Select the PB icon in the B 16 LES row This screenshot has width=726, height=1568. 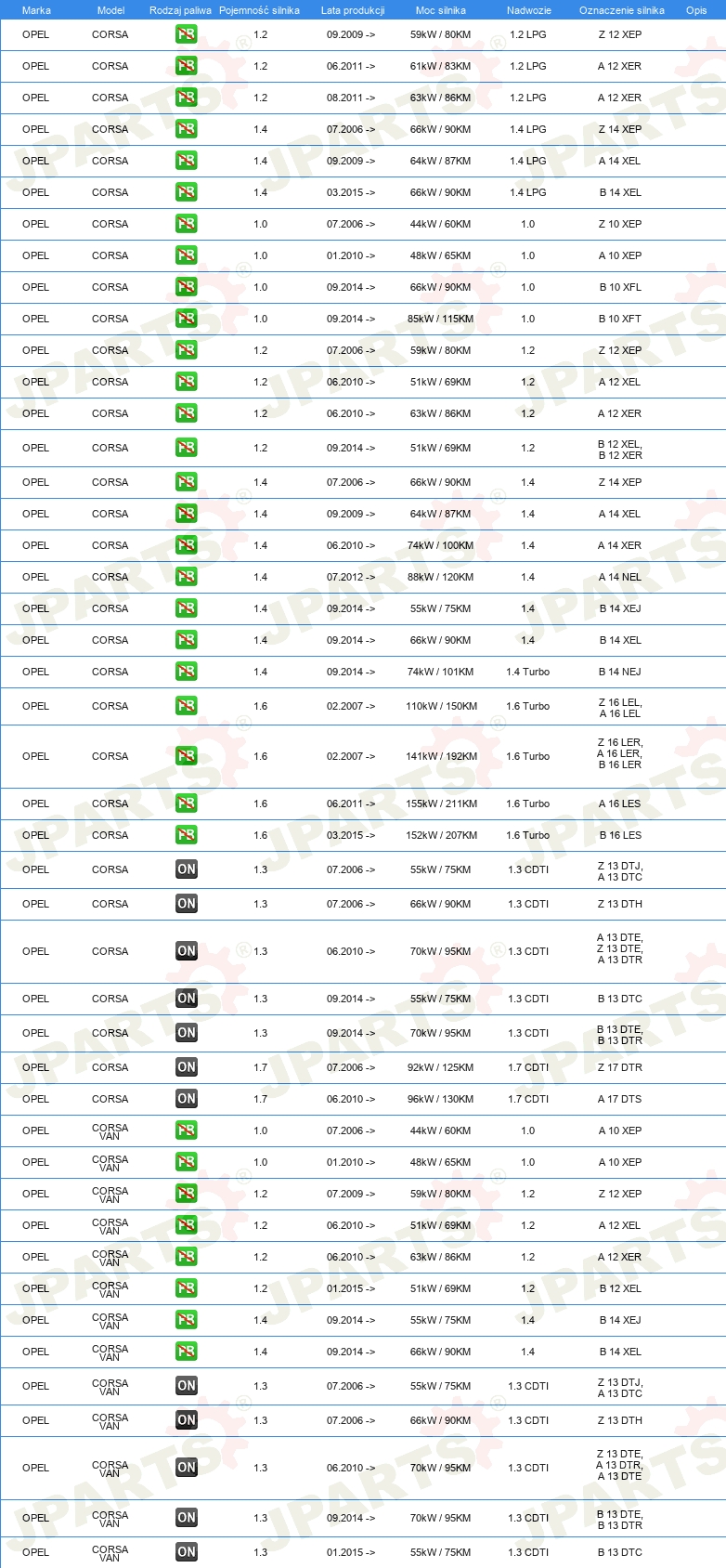click(187, 835)
